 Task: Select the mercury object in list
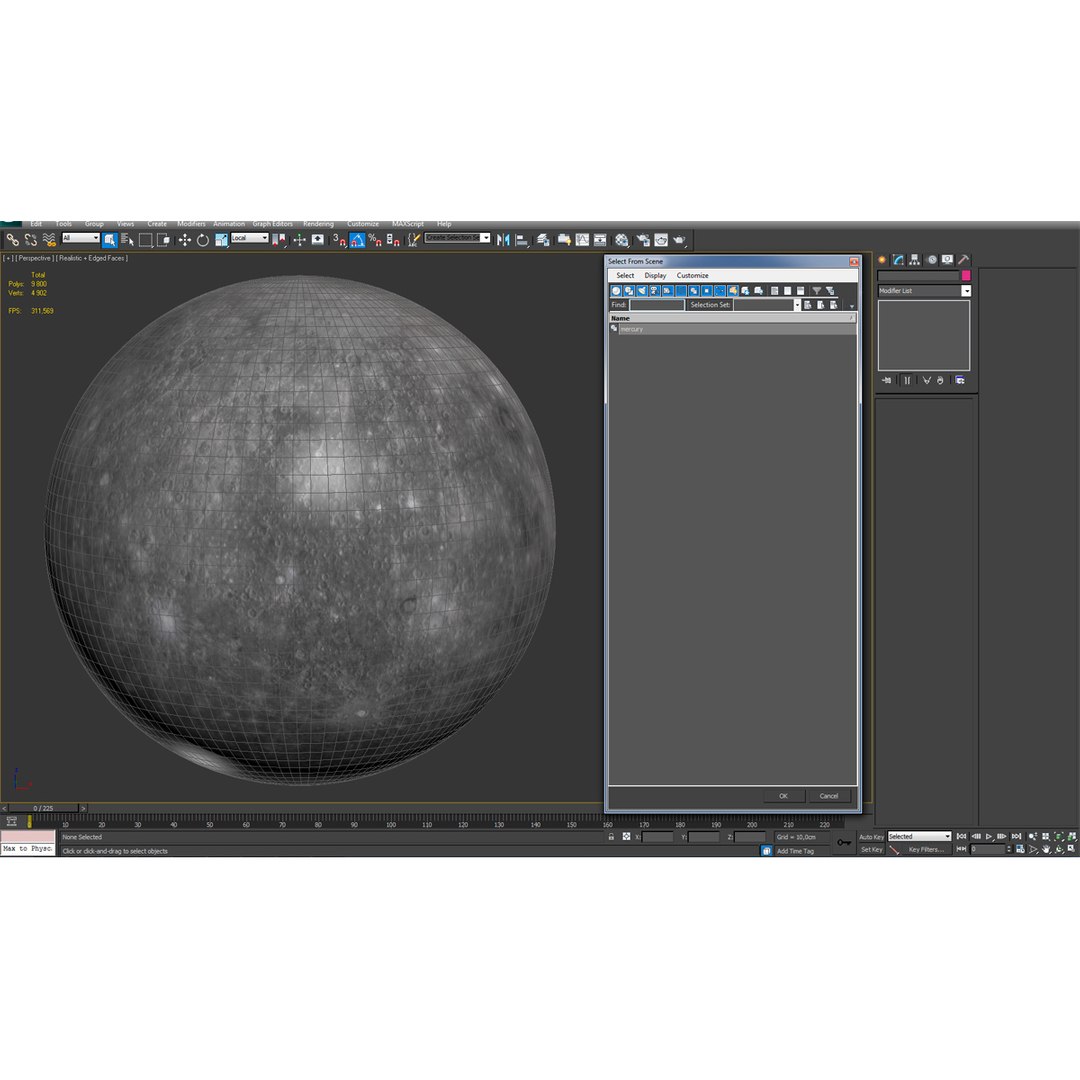point(733,329)
